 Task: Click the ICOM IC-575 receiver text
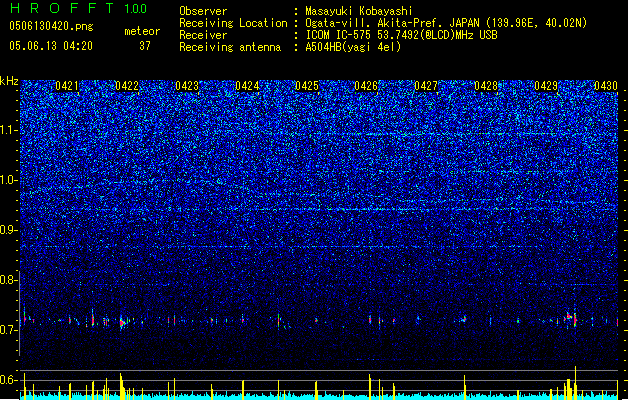coord(401,35)
